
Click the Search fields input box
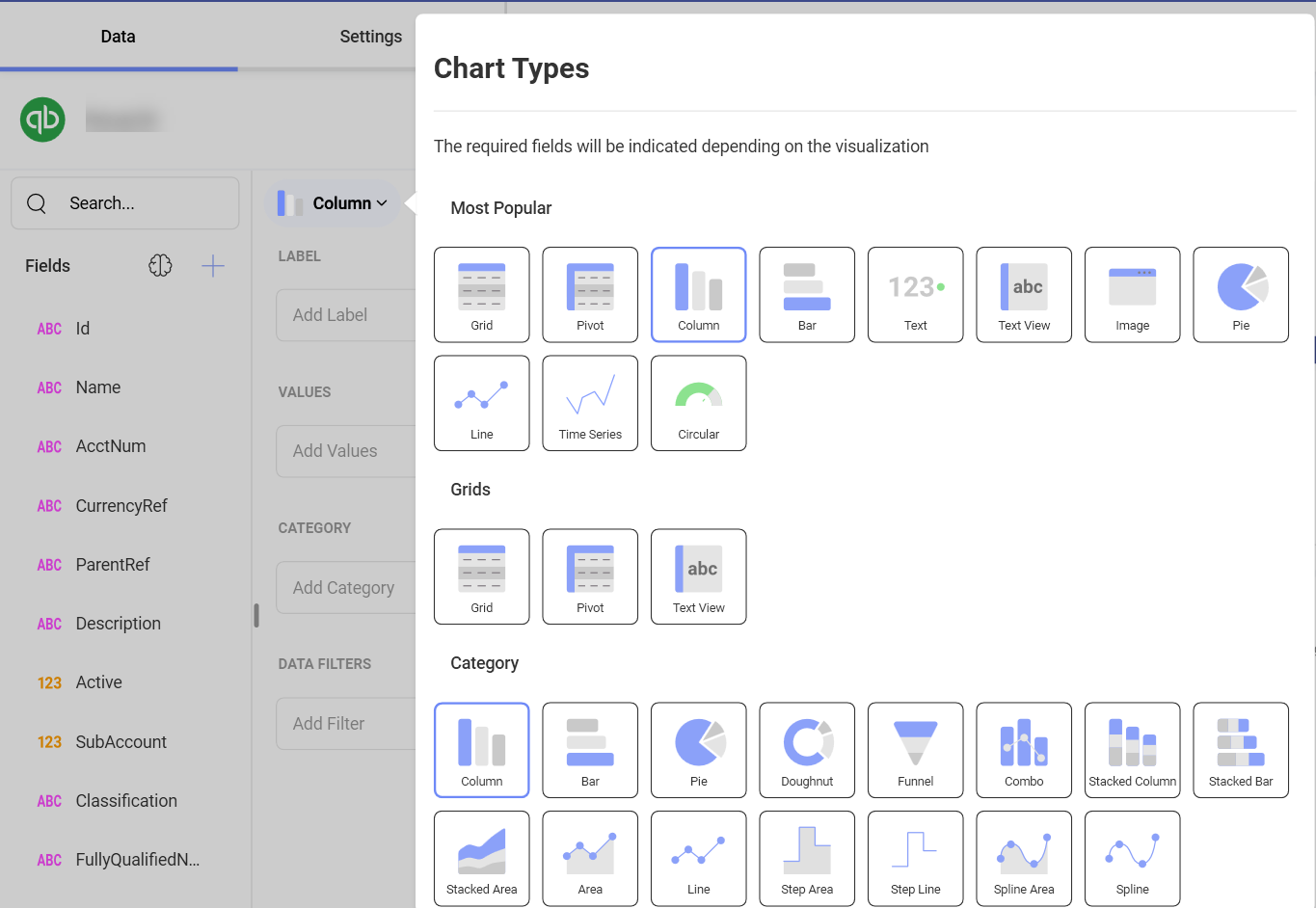[125, 203]
